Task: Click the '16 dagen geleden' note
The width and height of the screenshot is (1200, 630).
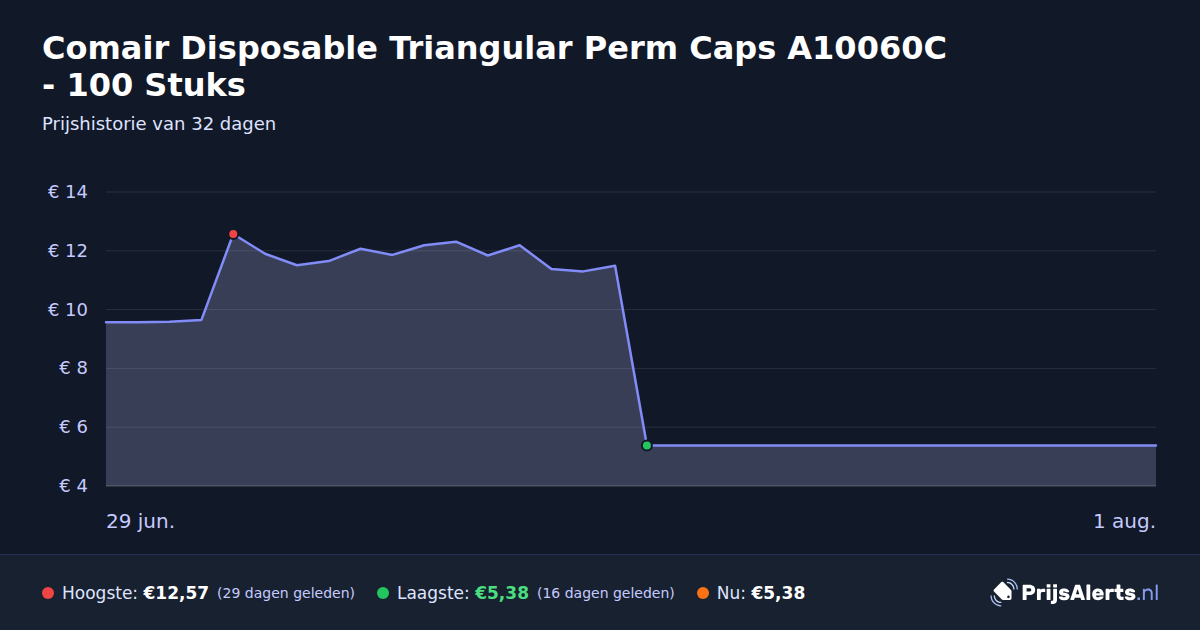Action: tap(606, 593)
